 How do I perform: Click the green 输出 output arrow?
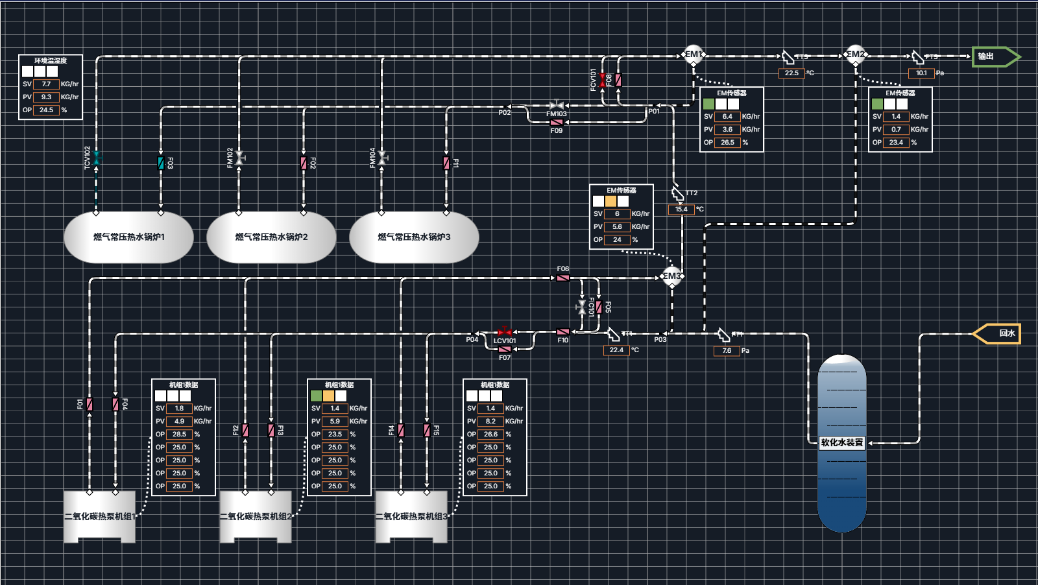996,56
